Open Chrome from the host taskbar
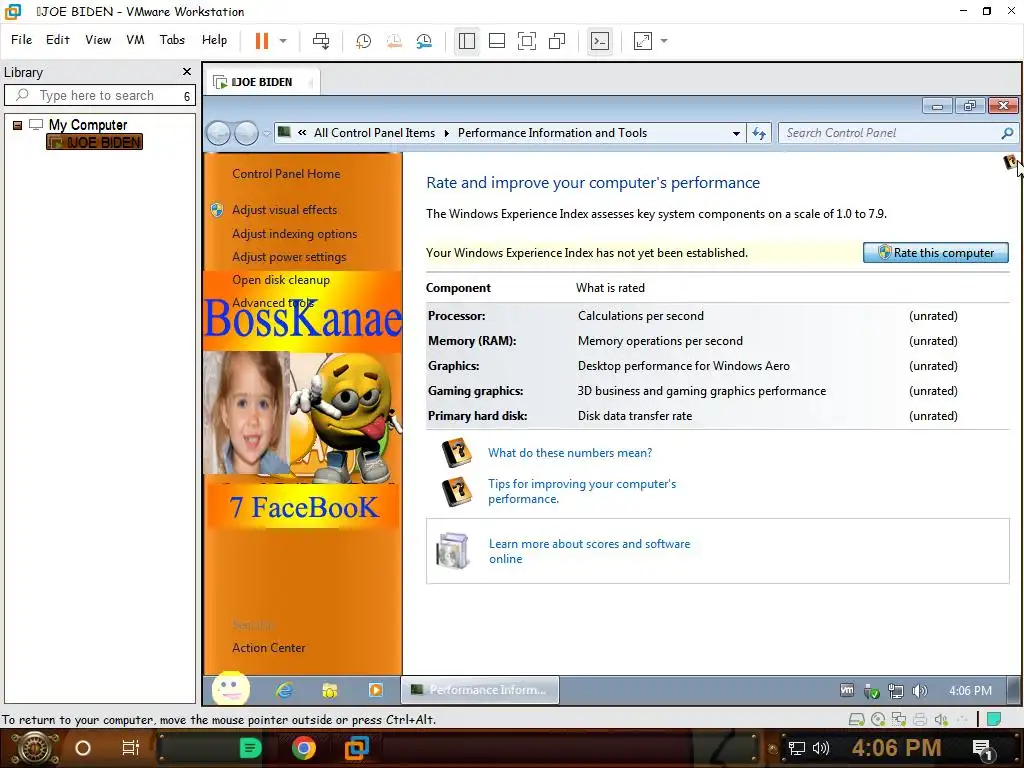 (303, 748)
